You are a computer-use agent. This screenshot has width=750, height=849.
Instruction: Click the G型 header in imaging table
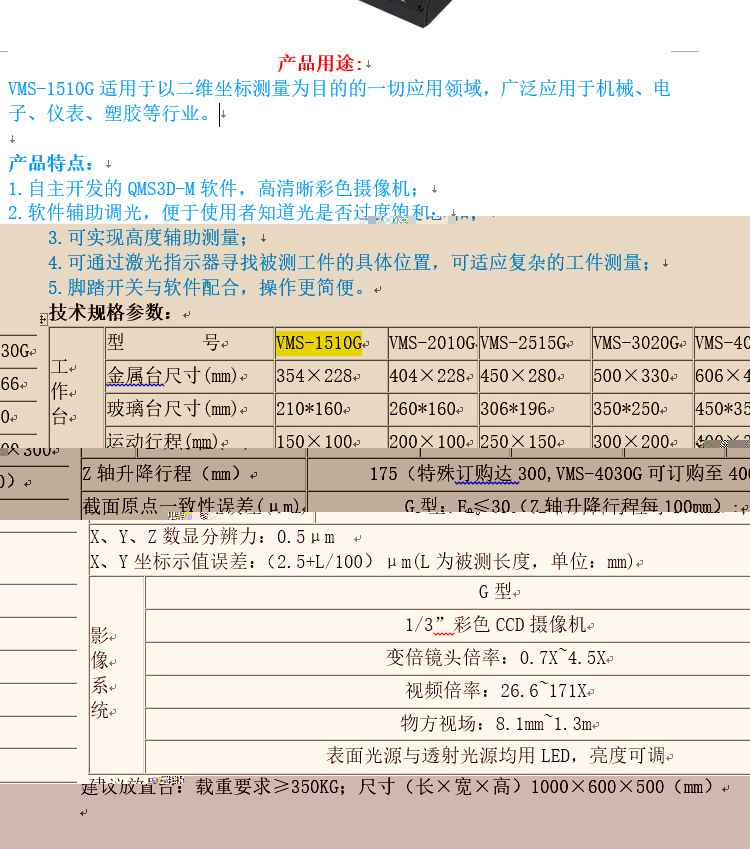pos(495,592)
